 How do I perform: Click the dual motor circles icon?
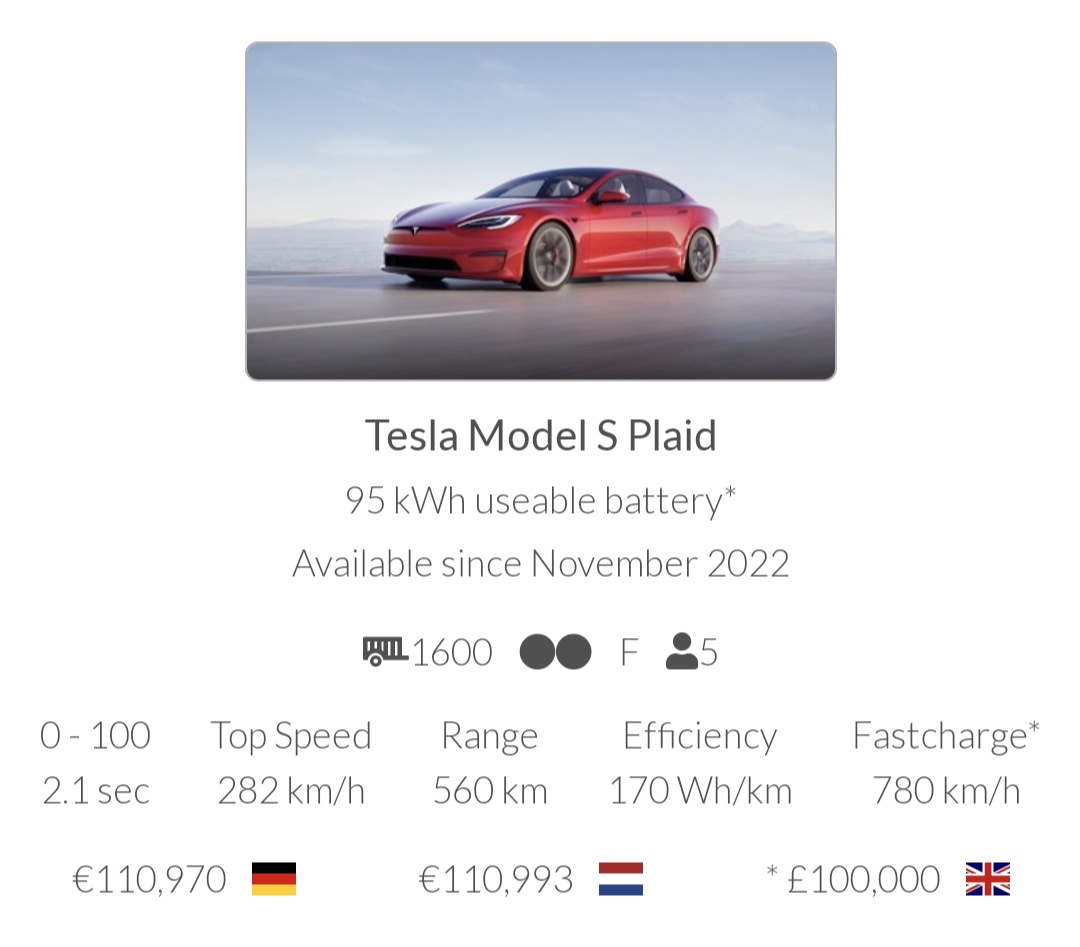[x=555, y=652]
